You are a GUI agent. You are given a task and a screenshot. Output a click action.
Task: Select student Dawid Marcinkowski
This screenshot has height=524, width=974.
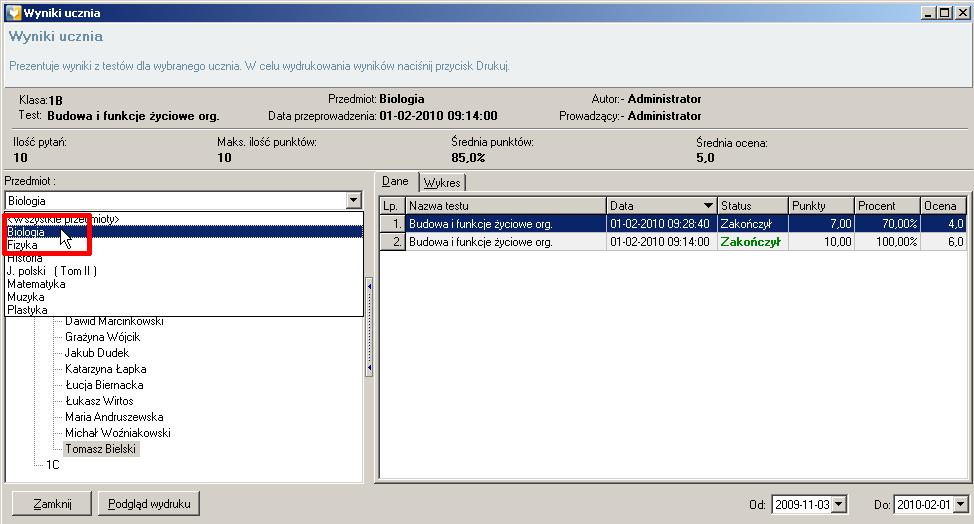[114, 321]
